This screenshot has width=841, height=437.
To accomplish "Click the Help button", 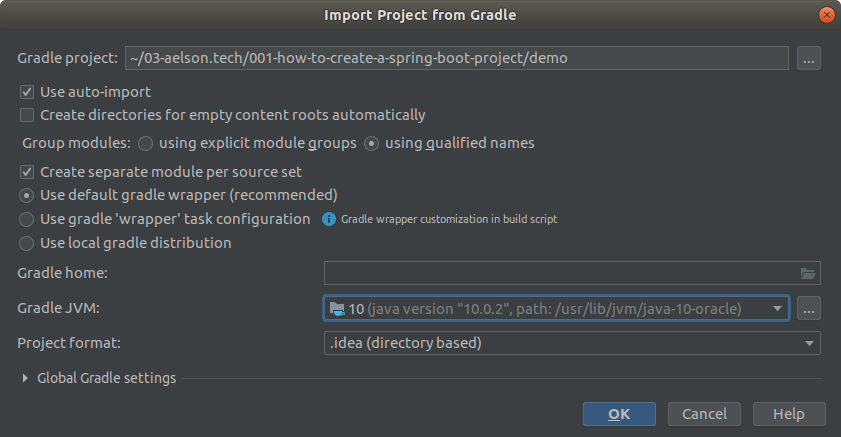I will 788,414.
